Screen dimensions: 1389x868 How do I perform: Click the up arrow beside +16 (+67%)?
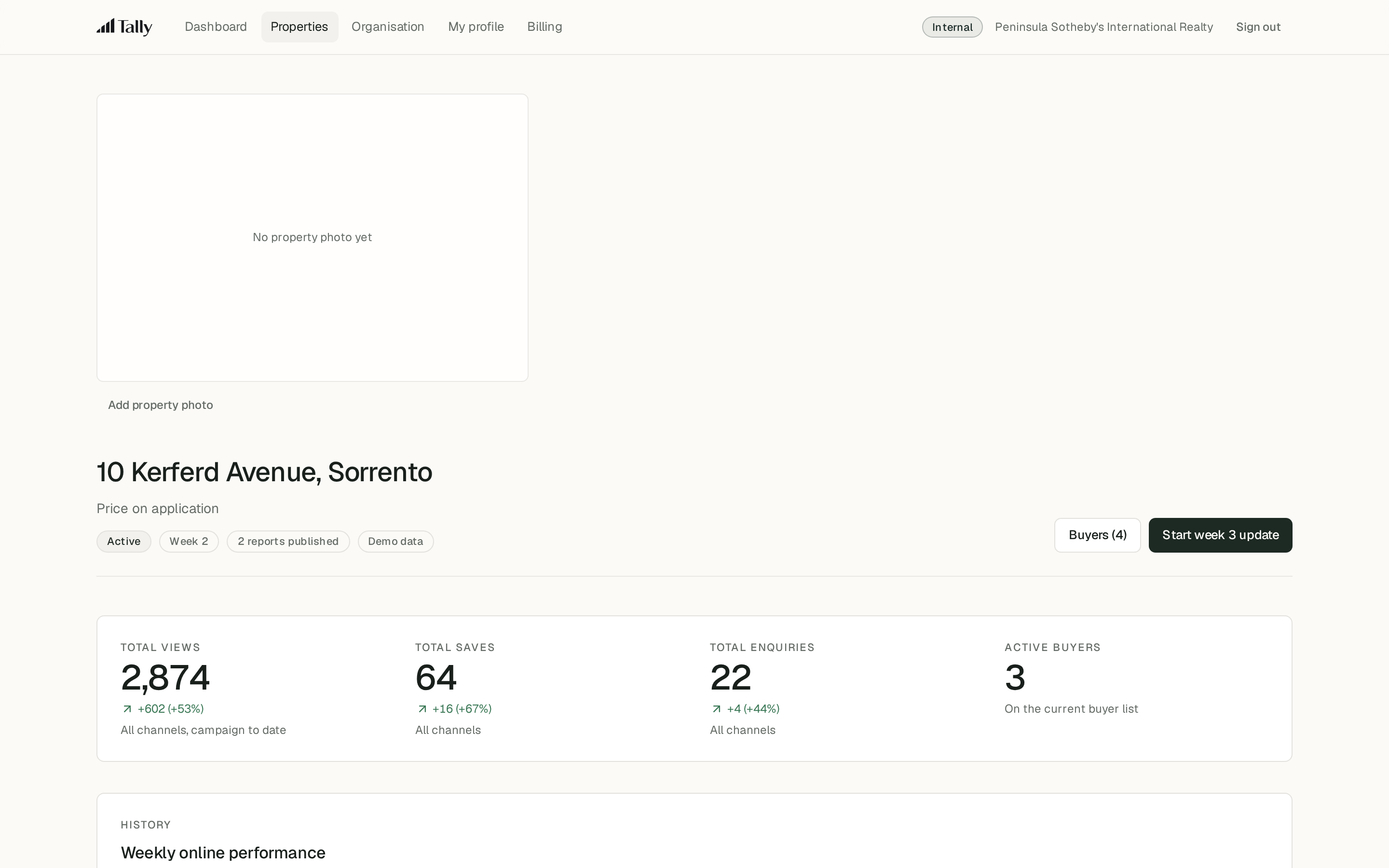click(x=422, y=709)
